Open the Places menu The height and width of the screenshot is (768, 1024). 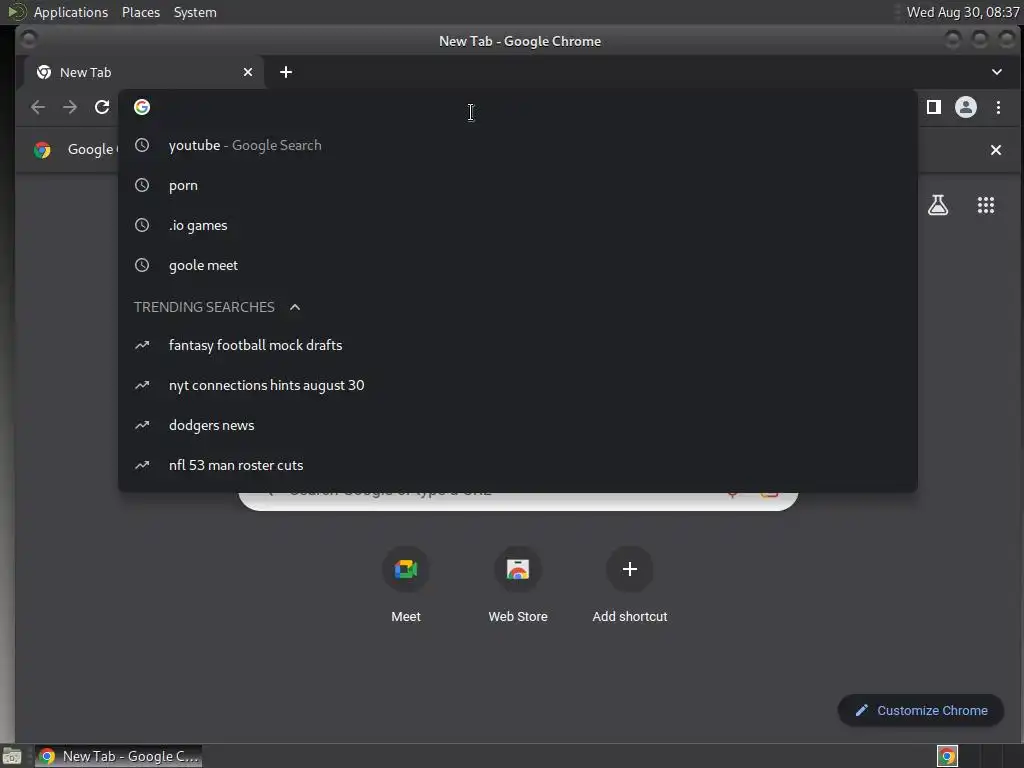141,12
